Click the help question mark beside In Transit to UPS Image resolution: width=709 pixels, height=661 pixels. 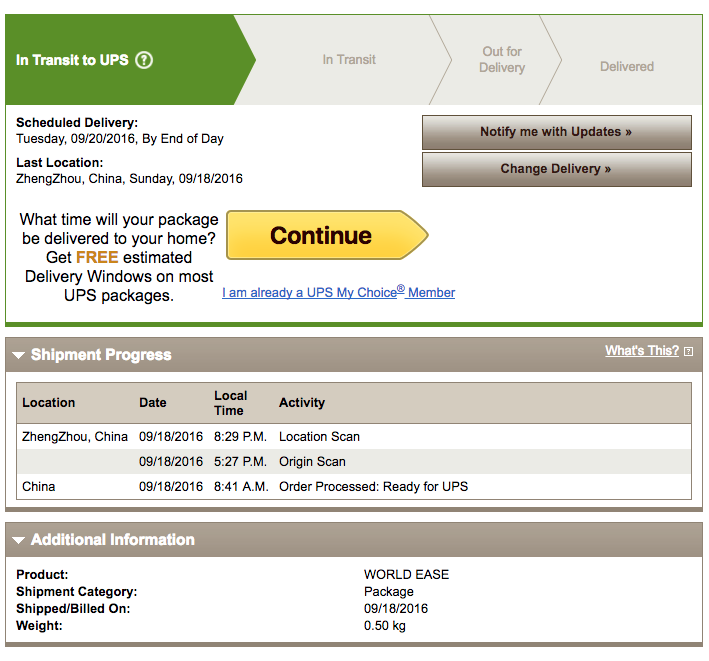(x=144, y=60)
